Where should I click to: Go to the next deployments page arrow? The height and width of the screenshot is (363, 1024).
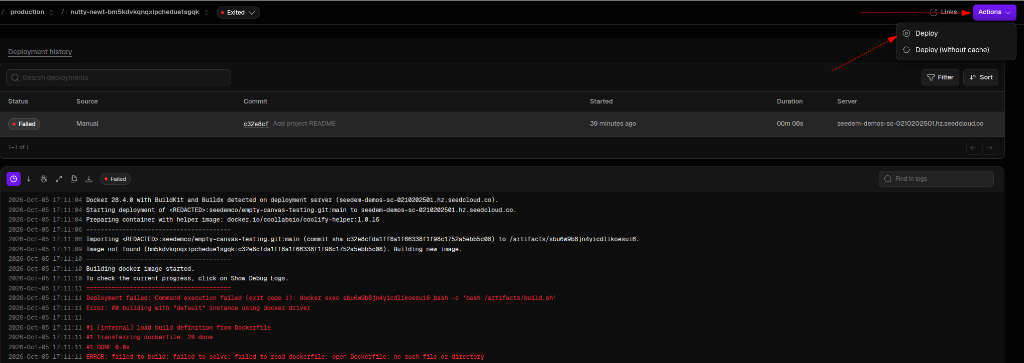(989, 148)
